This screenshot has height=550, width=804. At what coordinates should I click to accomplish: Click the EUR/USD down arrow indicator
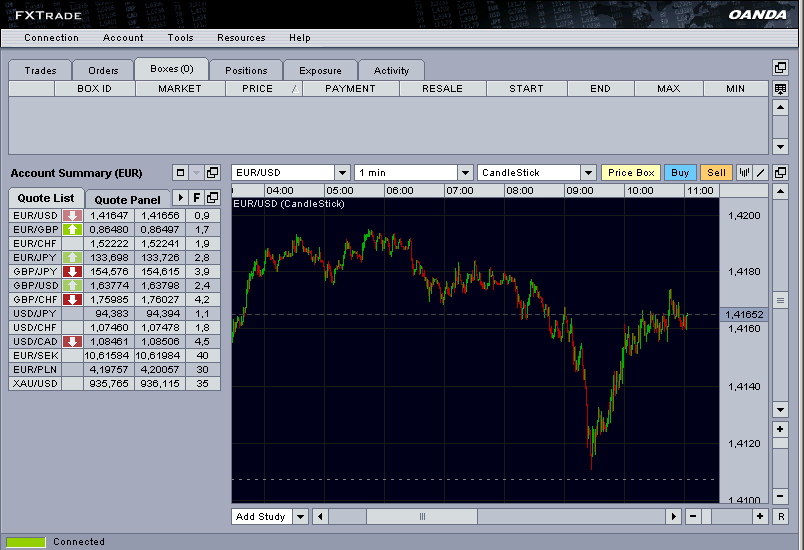72,216
